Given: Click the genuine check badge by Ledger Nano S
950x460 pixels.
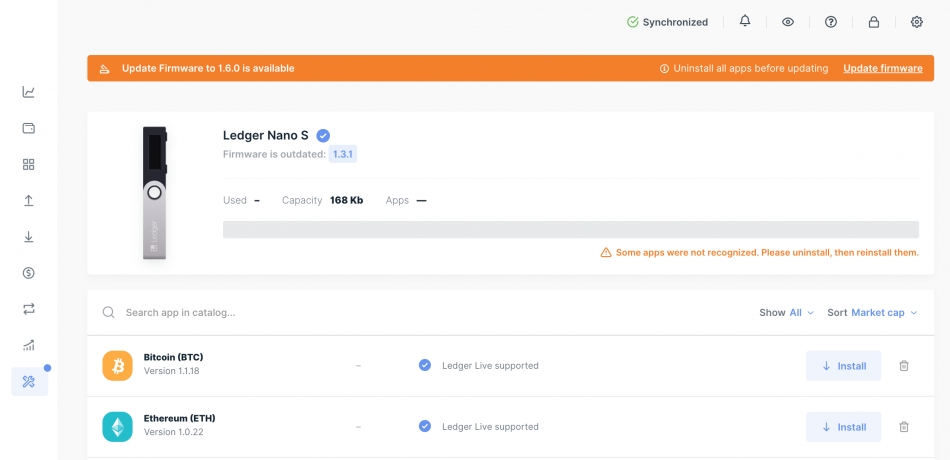Looking at the screenshot, I should click(323, 135).
